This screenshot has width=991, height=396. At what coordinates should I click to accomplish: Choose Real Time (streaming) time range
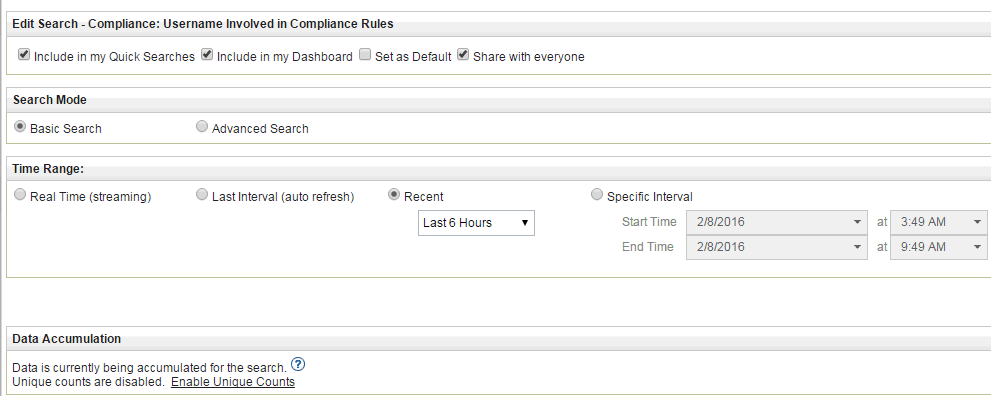[x=20, y=195]
